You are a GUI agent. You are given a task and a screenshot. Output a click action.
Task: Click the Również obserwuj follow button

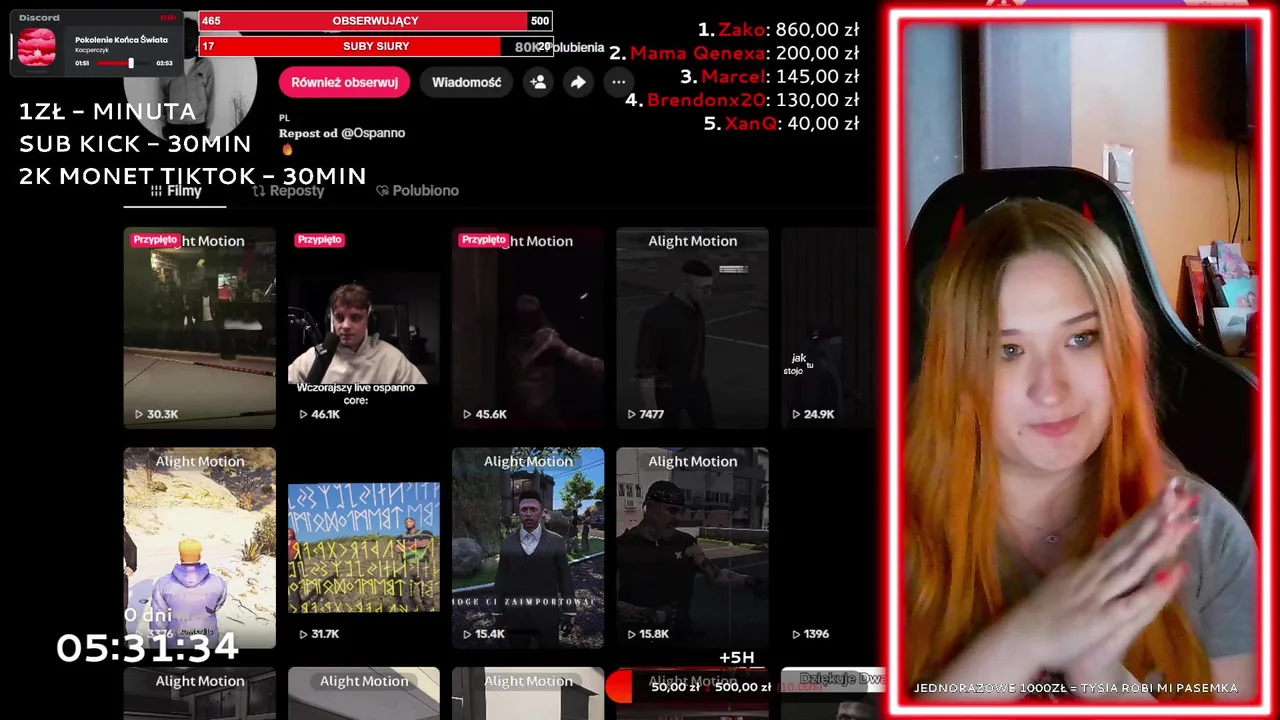tap(345, 82)
